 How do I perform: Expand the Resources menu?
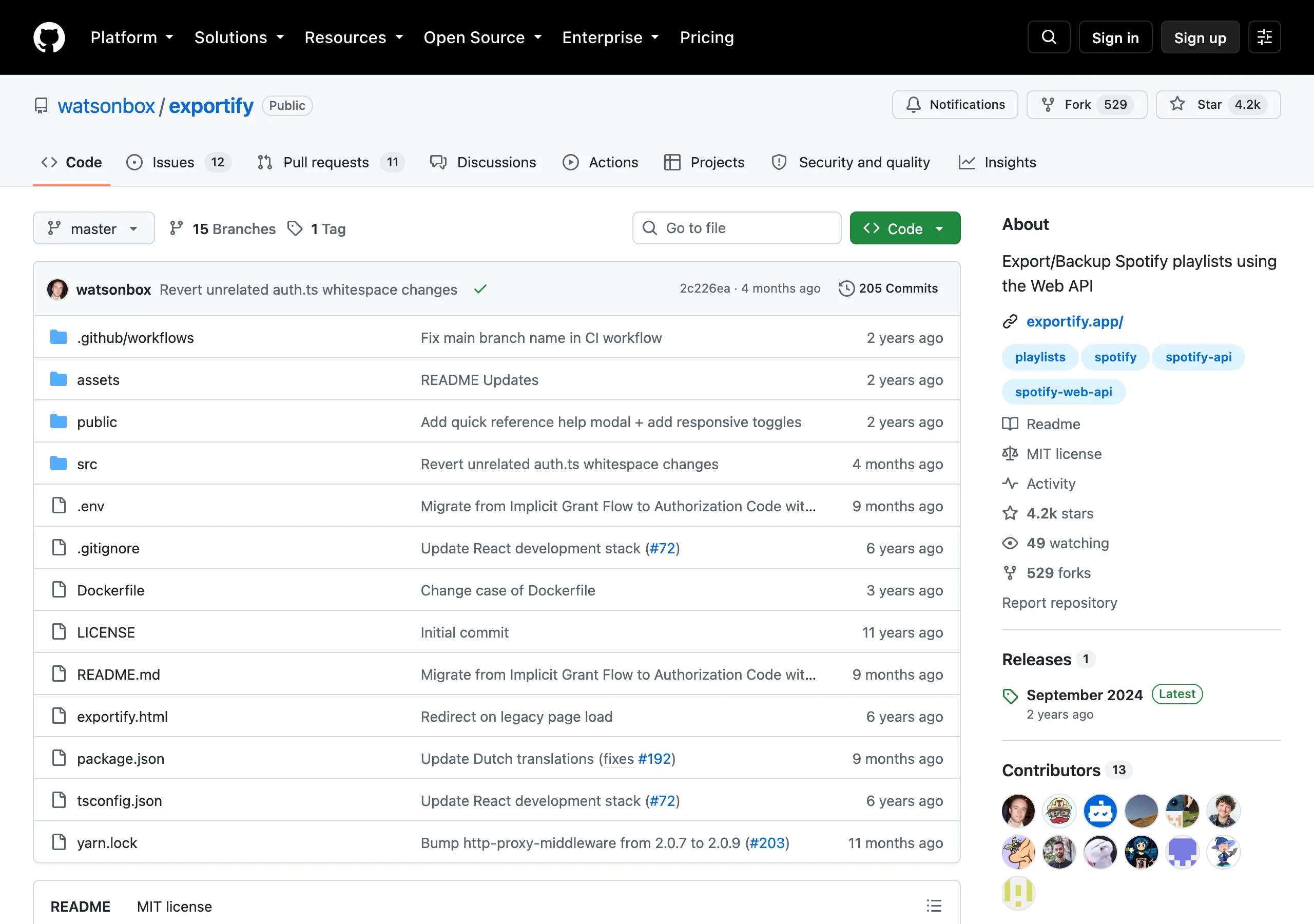(354, 37)
